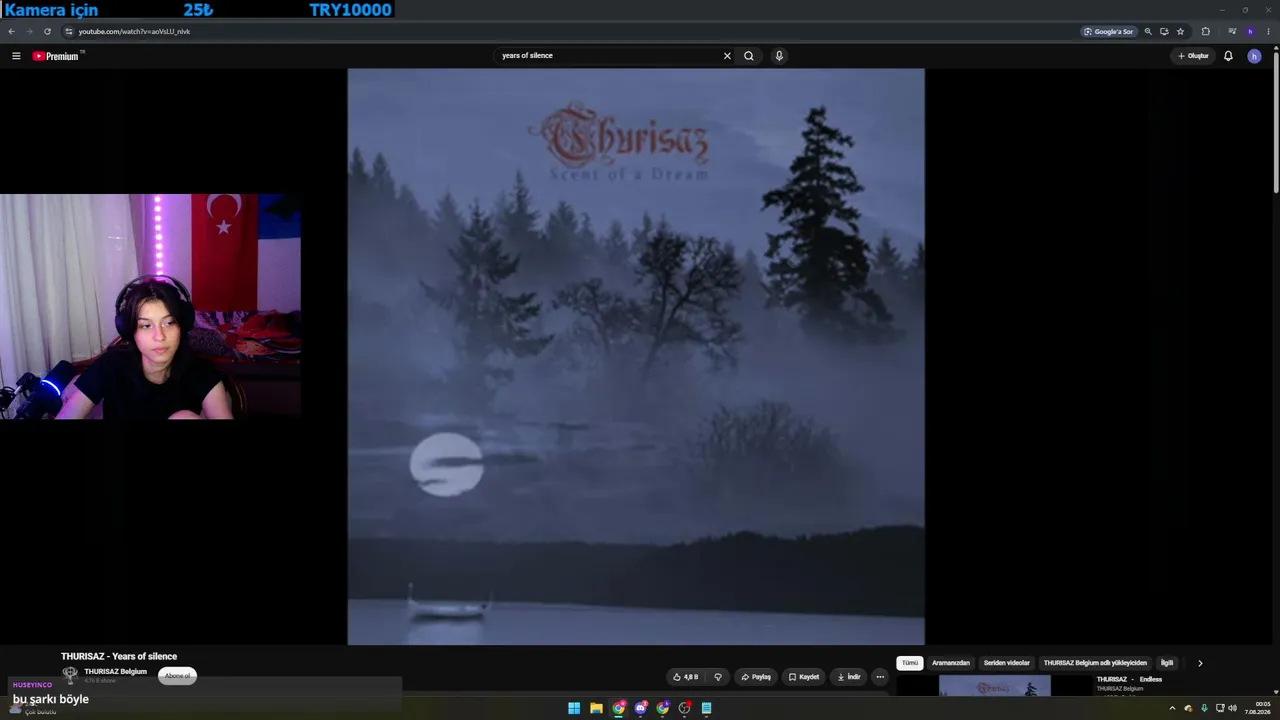
Task: Run search with the magnifier button
Action: (x=749, y=56)
